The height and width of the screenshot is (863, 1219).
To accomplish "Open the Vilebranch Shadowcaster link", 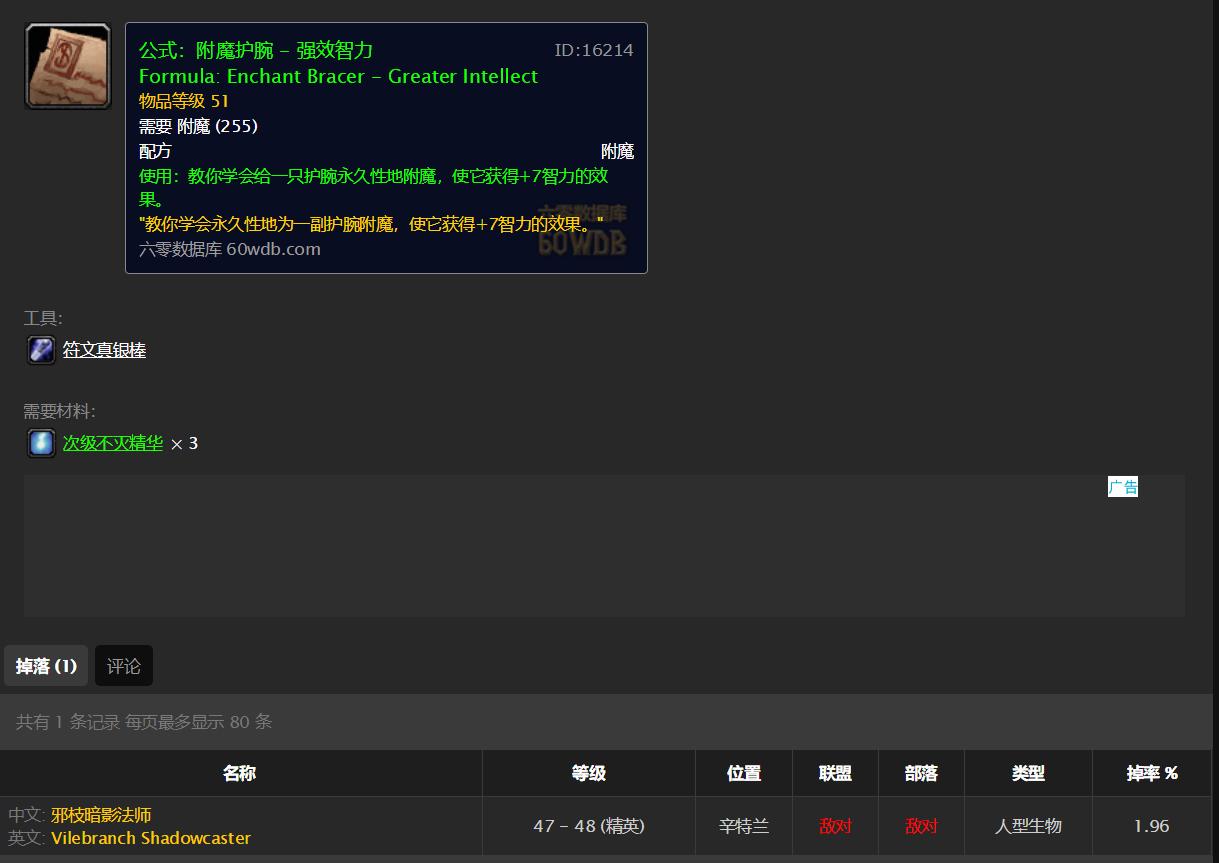I will [x=151, y=838].
